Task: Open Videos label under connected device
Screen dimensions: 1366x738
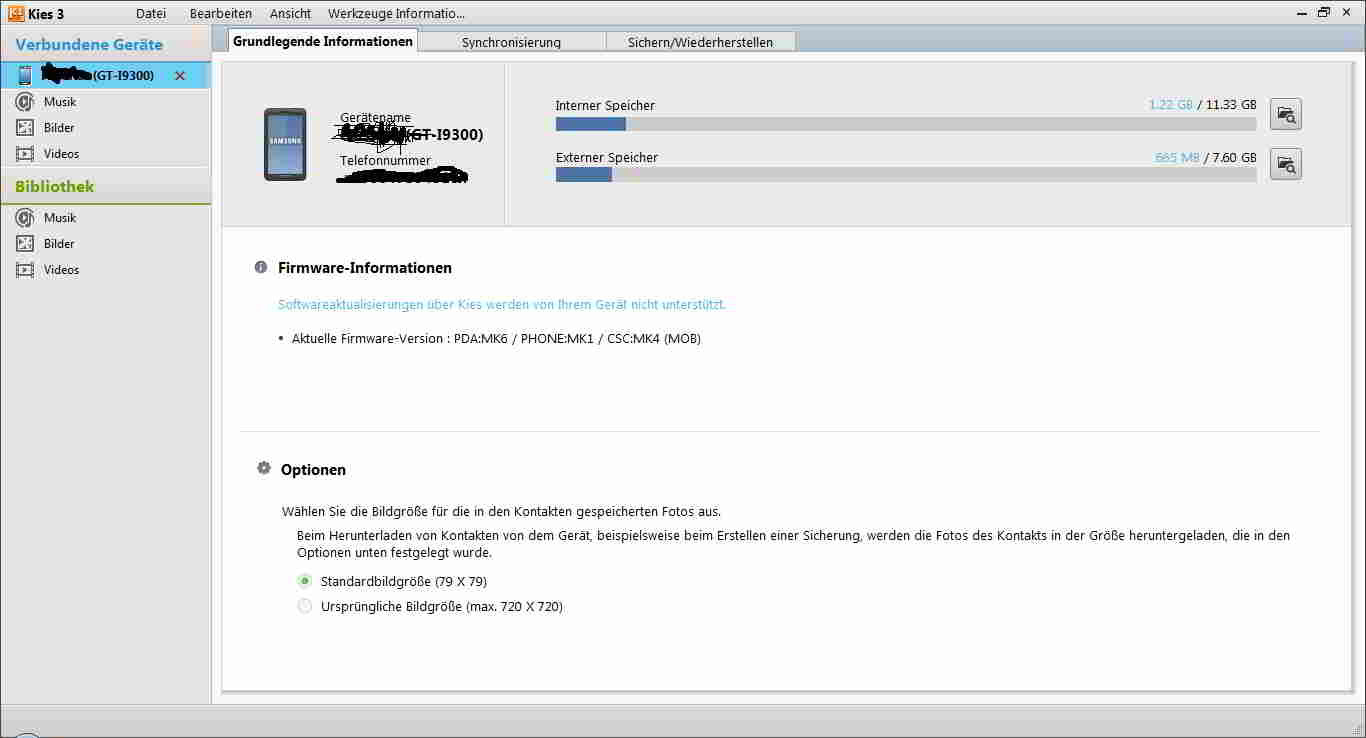Action: coord(61,154)
